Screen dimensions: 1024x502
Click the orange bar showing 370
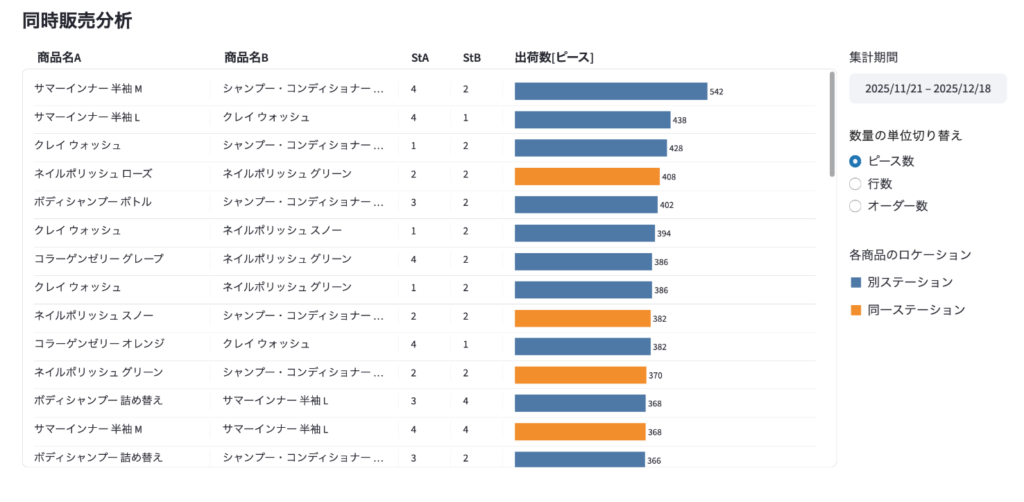pyautogui.click(x=580, y=375)
